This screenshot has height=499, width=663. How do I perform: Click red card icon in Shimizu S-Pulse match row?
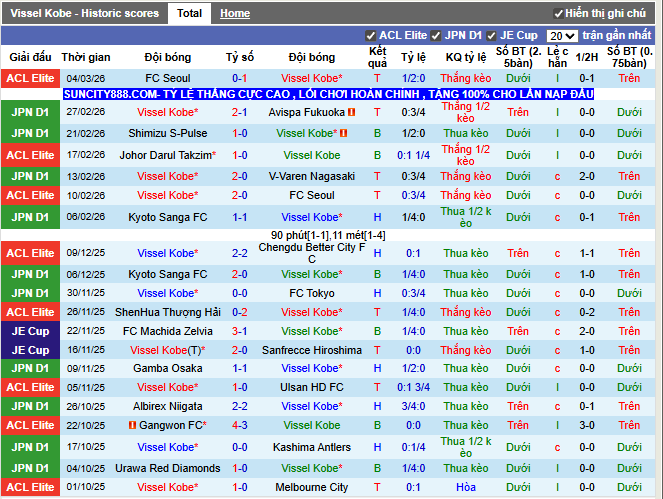tap(343, 133)
